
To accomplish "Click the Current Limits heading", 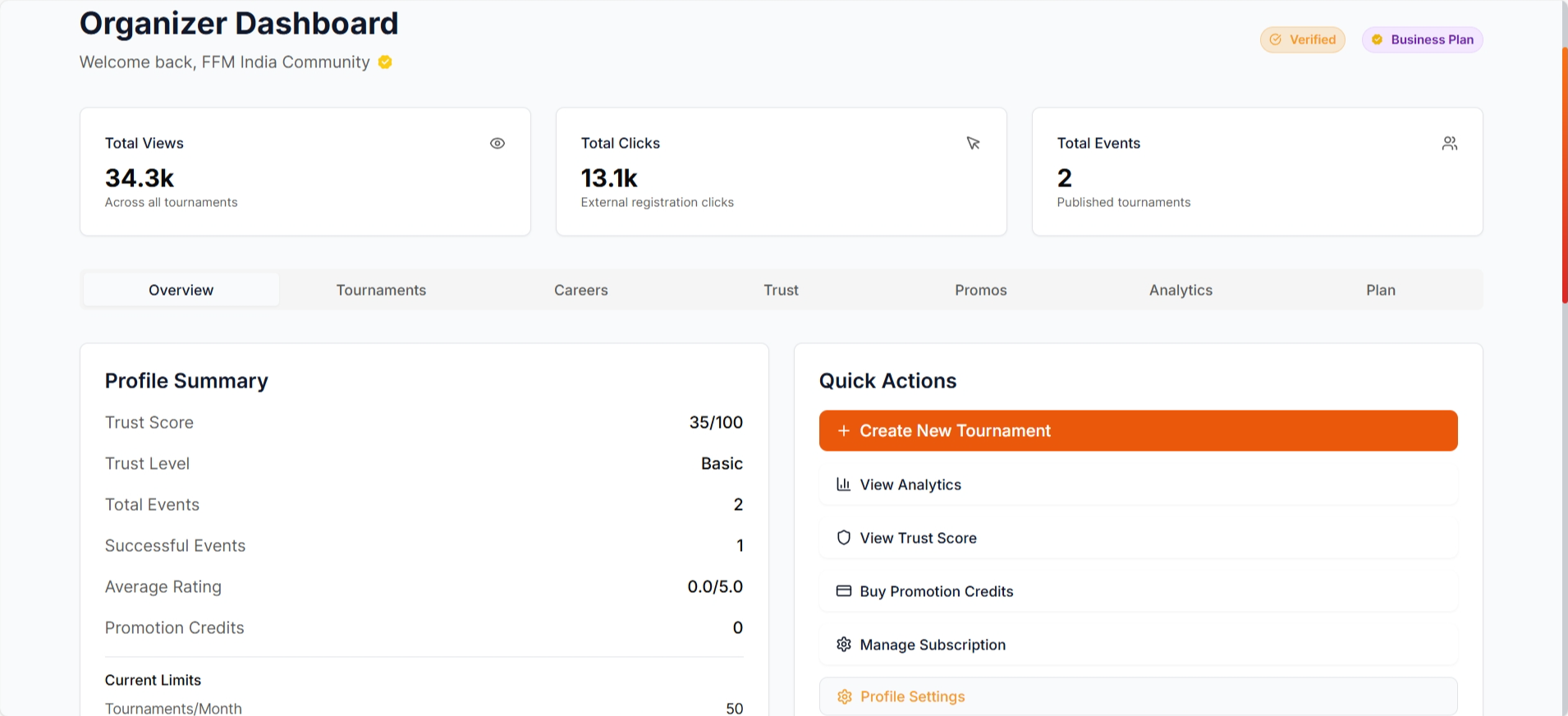I will [x=153, y=680].
